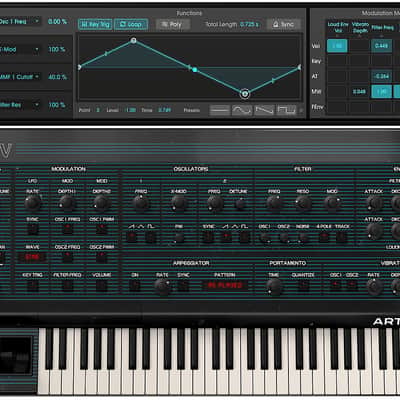
Task: Open the Osc 1 Freq destination dropdown
Action: pos(20,22)
